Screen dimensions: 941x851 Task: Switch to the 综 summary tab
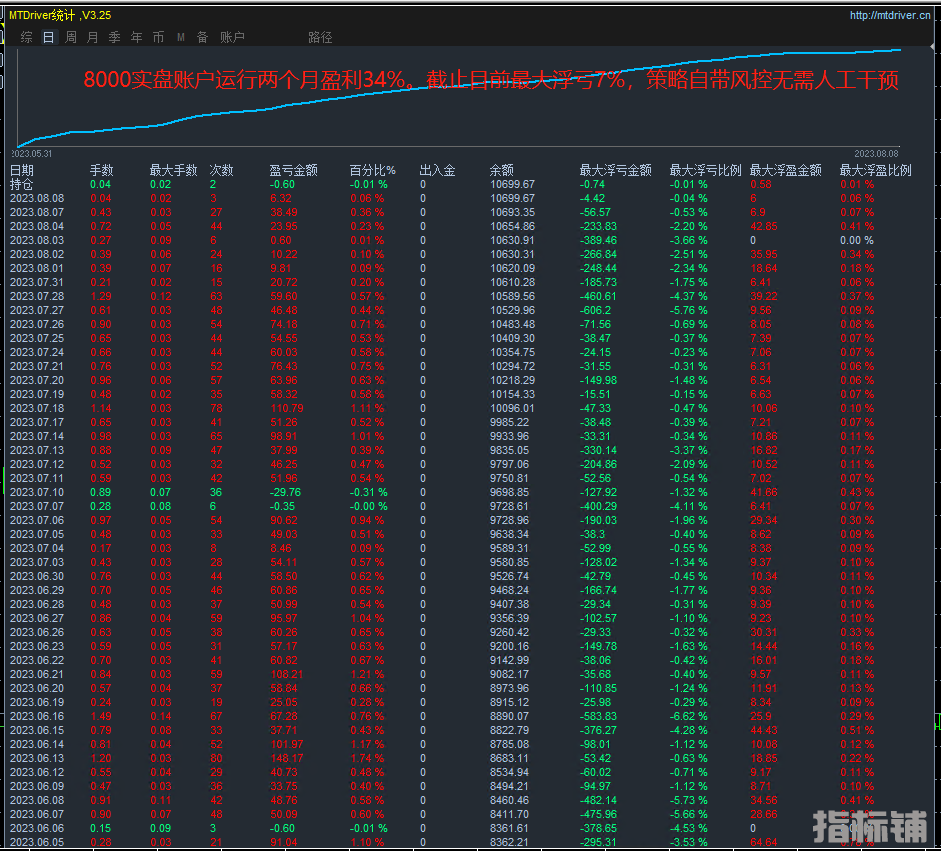point(26,37)
